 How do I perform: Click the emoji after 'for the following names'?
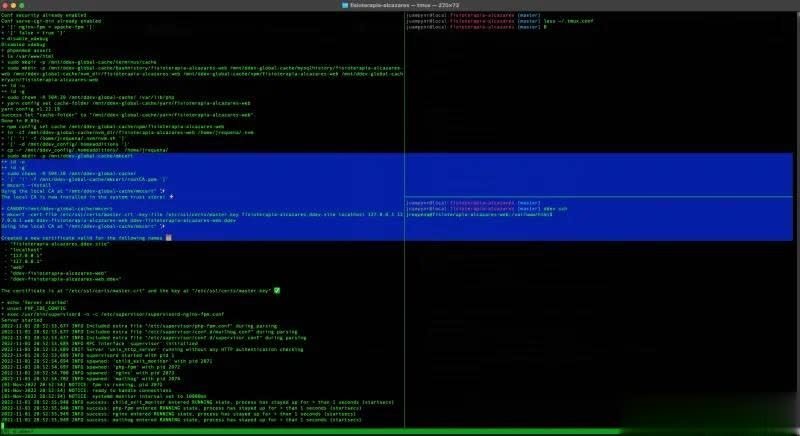click(168, 238)
